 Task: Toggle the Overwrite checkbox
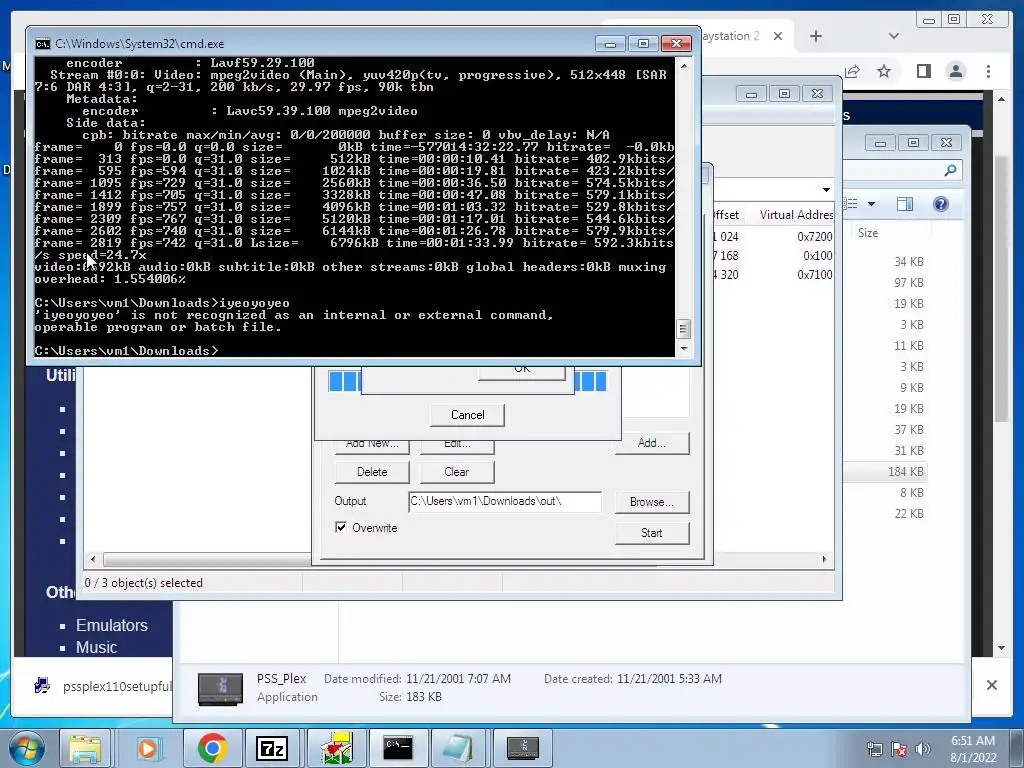[x=341, y=527]
